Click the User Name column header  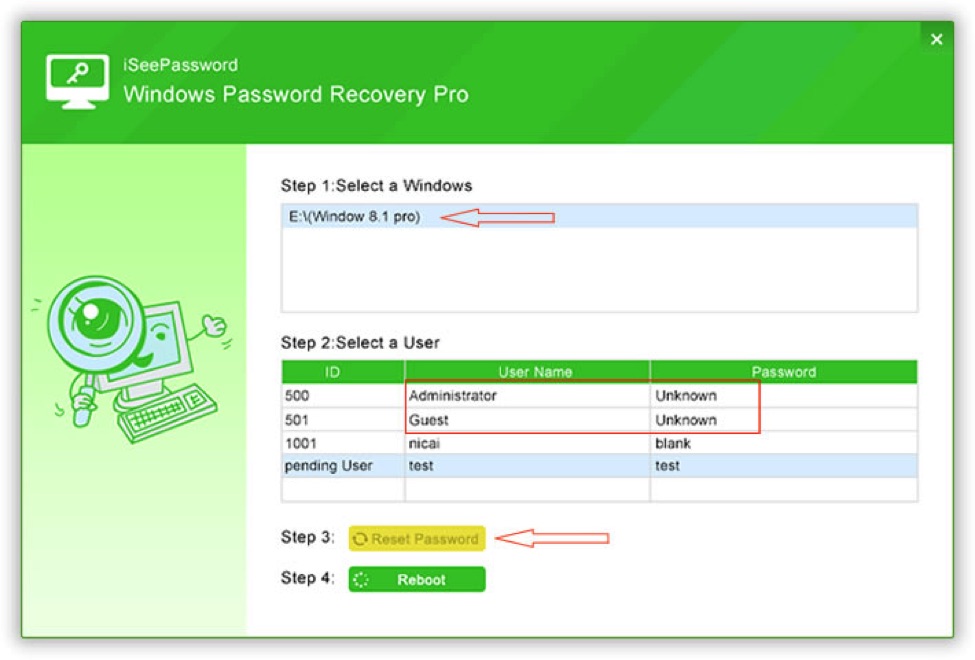[527, 372]
